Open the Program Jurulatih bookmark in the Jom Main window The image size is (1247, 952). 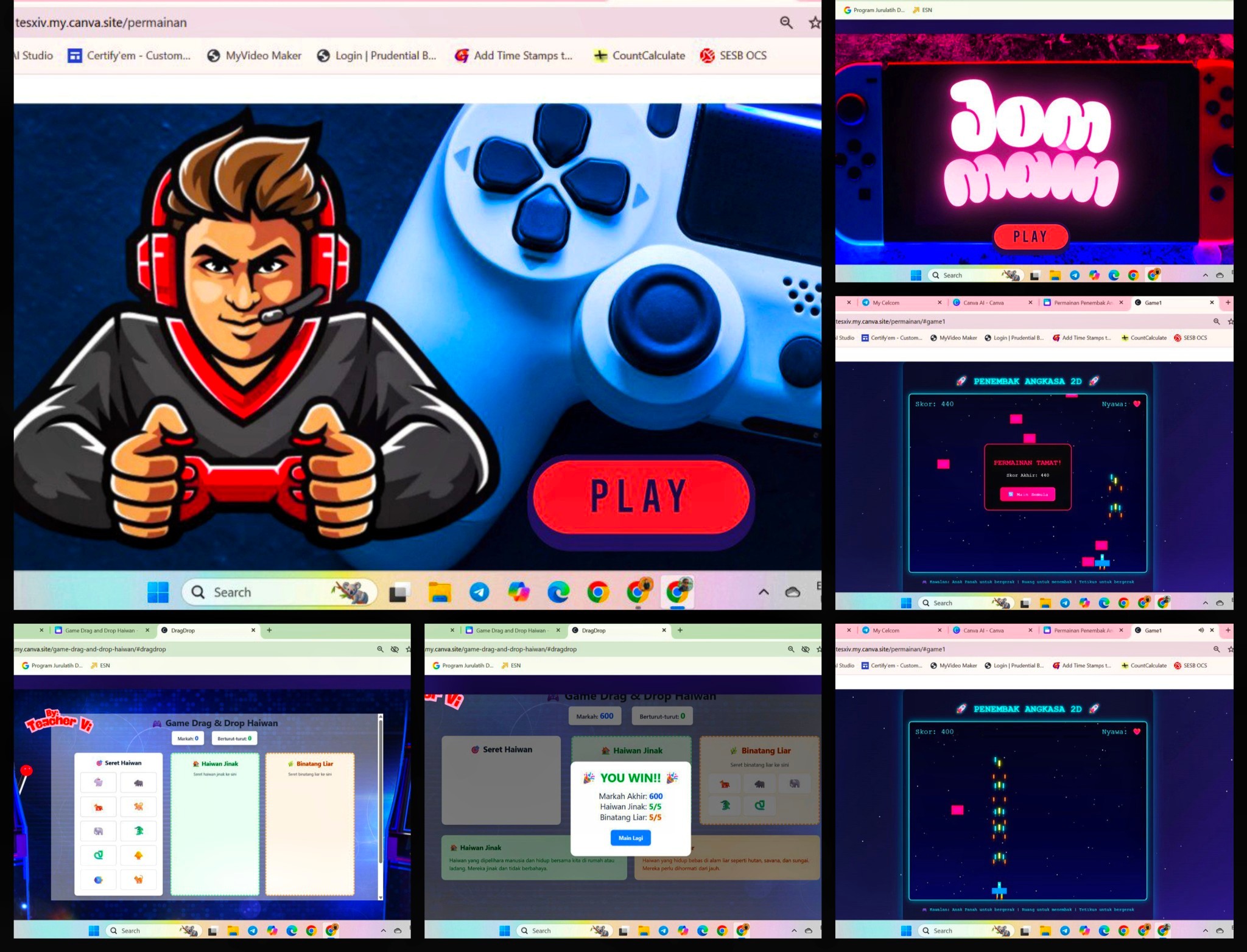[x=874, y=10]
